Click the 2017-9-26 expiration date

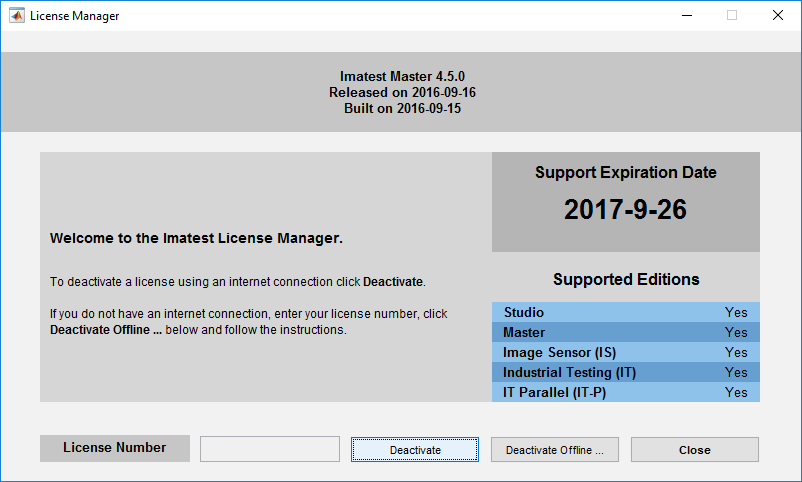pos(625,209)
